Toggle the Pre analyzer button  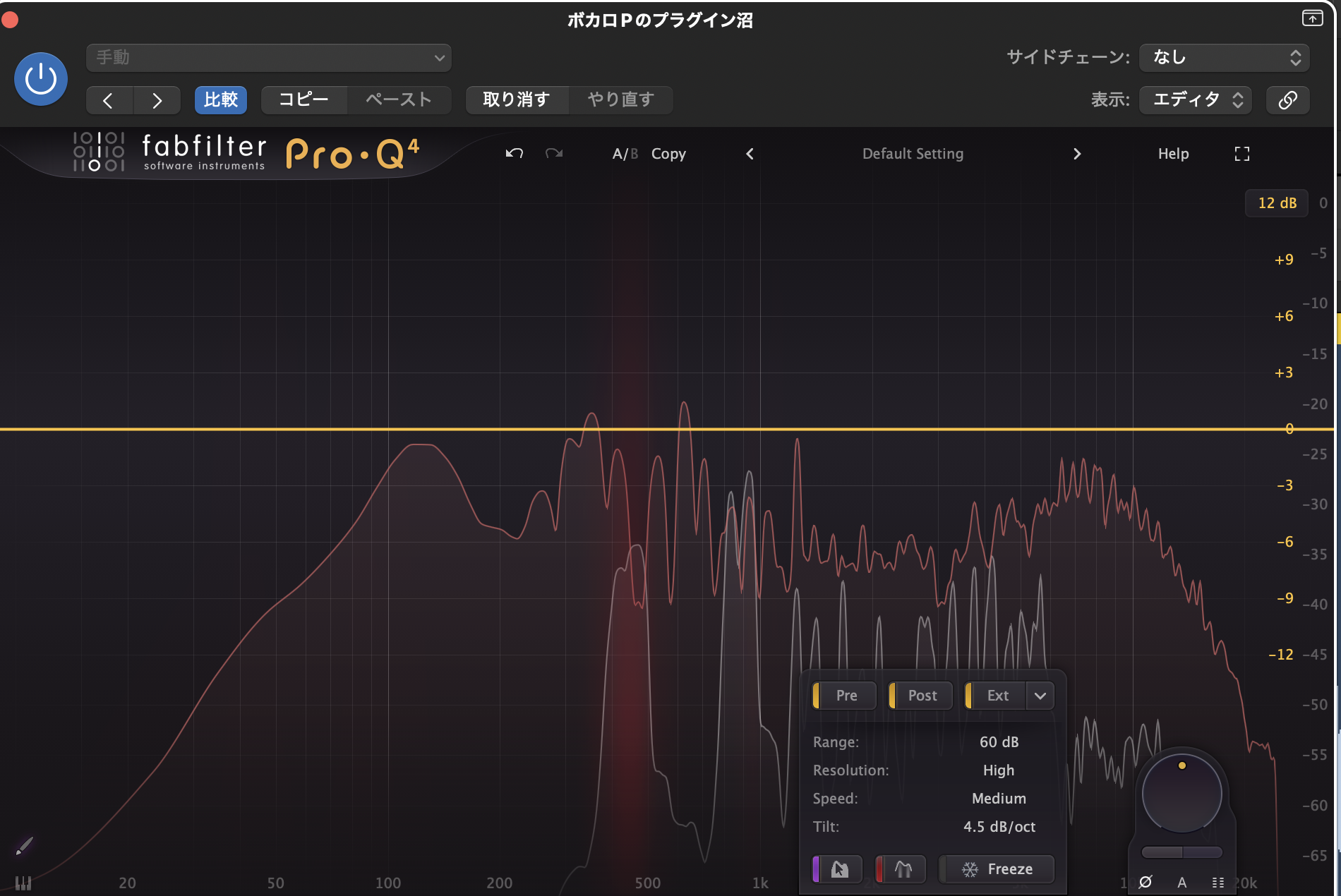(x=845, y=696)
